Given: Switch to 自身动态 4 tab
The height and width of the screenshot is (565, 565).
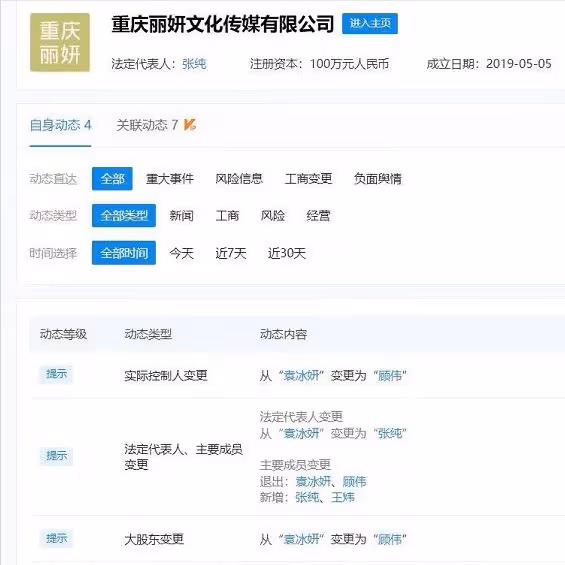Looking at the screenshot, I should coord(61,125).
